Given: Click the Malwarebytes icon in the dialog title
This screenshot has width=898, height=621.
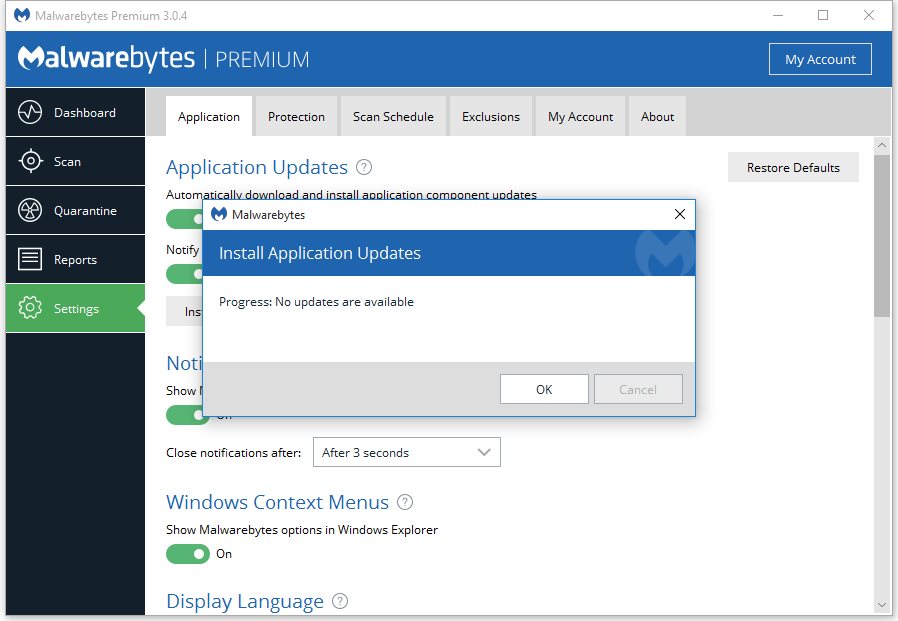Looking at the screenshot, I should 219,215.
